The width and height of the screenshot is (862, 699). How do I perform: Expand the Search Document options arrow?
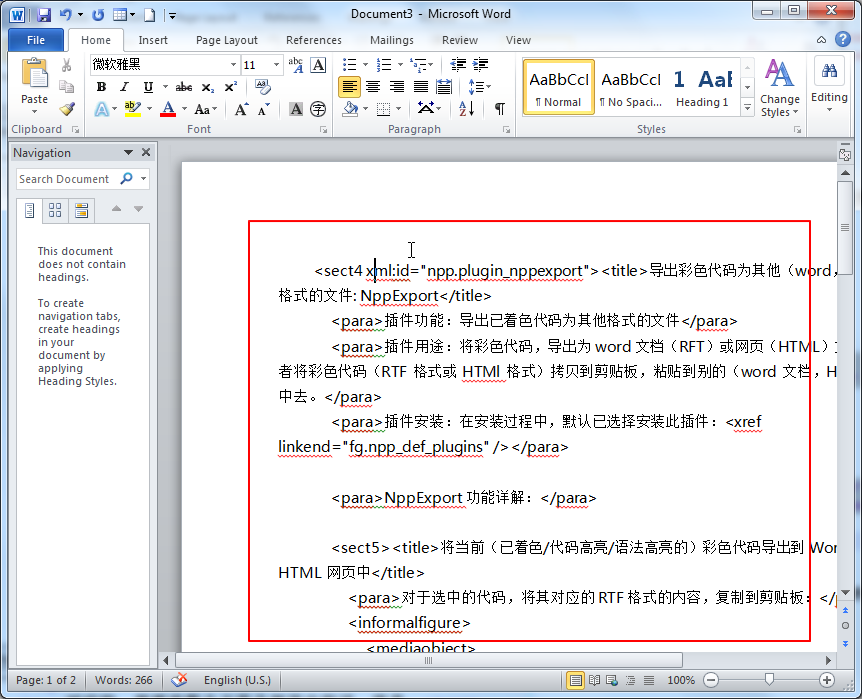pyautogui.click(x=144, y=179)
